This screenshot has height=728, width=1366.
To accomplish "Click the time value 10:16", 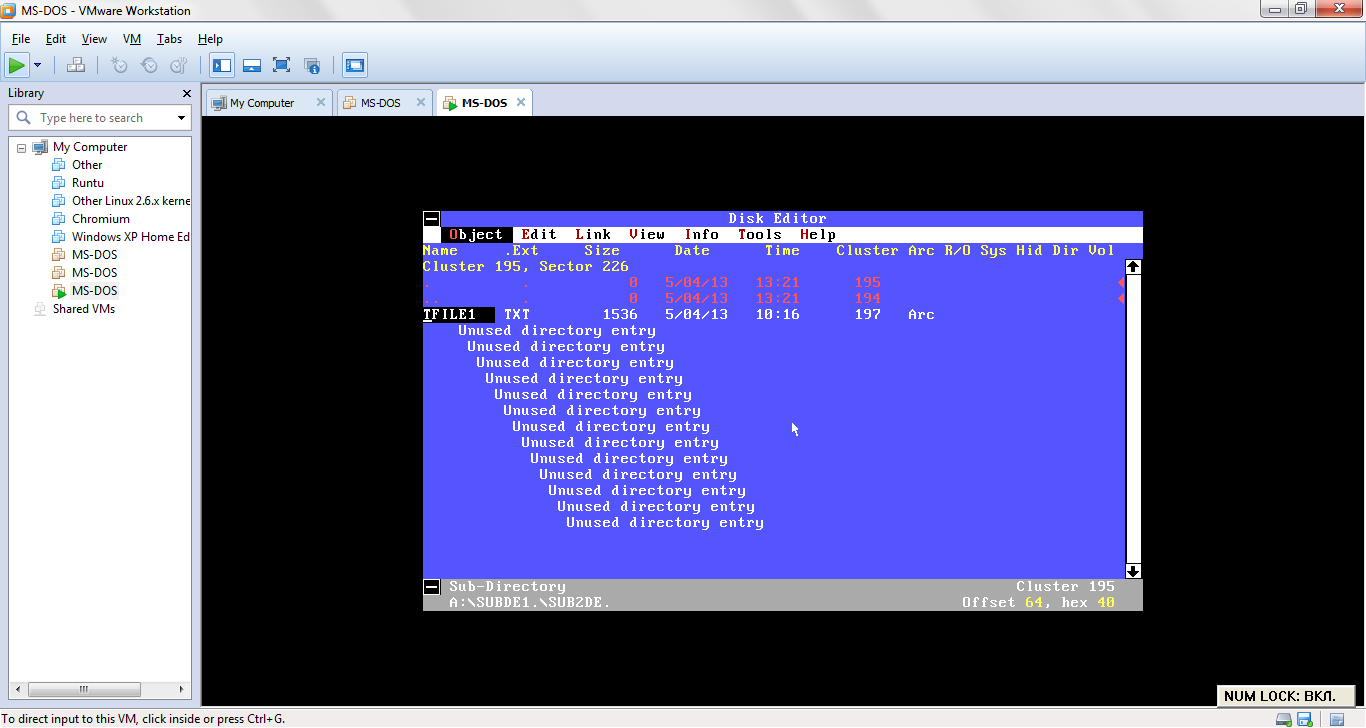I will 778,315.
